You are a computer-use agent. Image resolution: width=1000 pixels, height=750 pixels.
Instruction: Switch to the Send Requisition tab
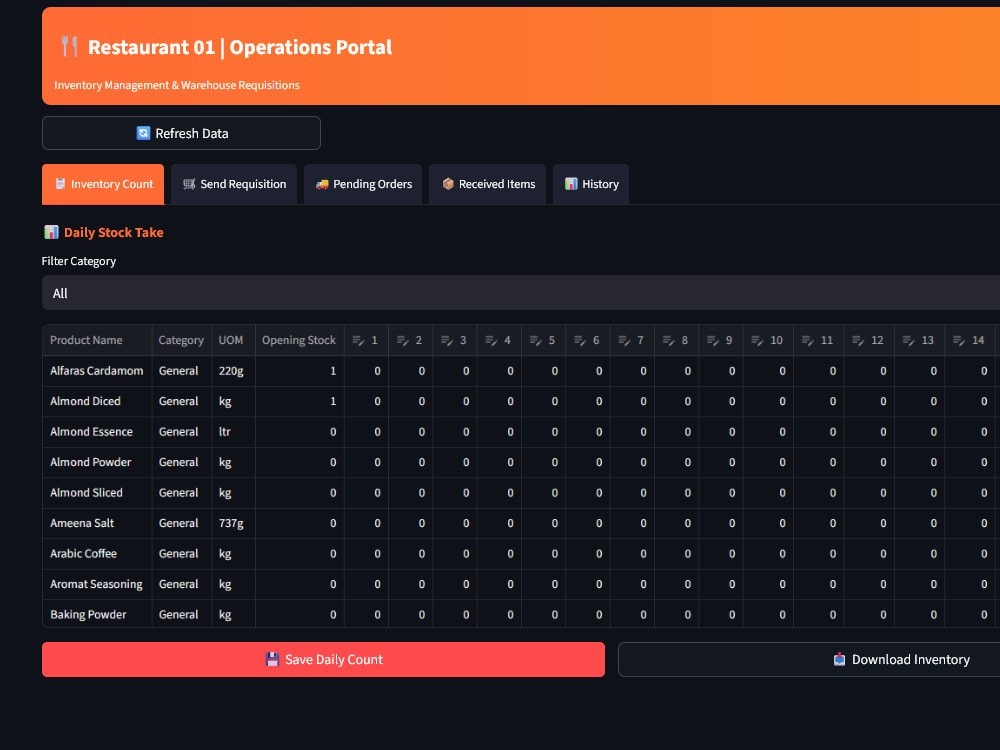coord(234,184)
